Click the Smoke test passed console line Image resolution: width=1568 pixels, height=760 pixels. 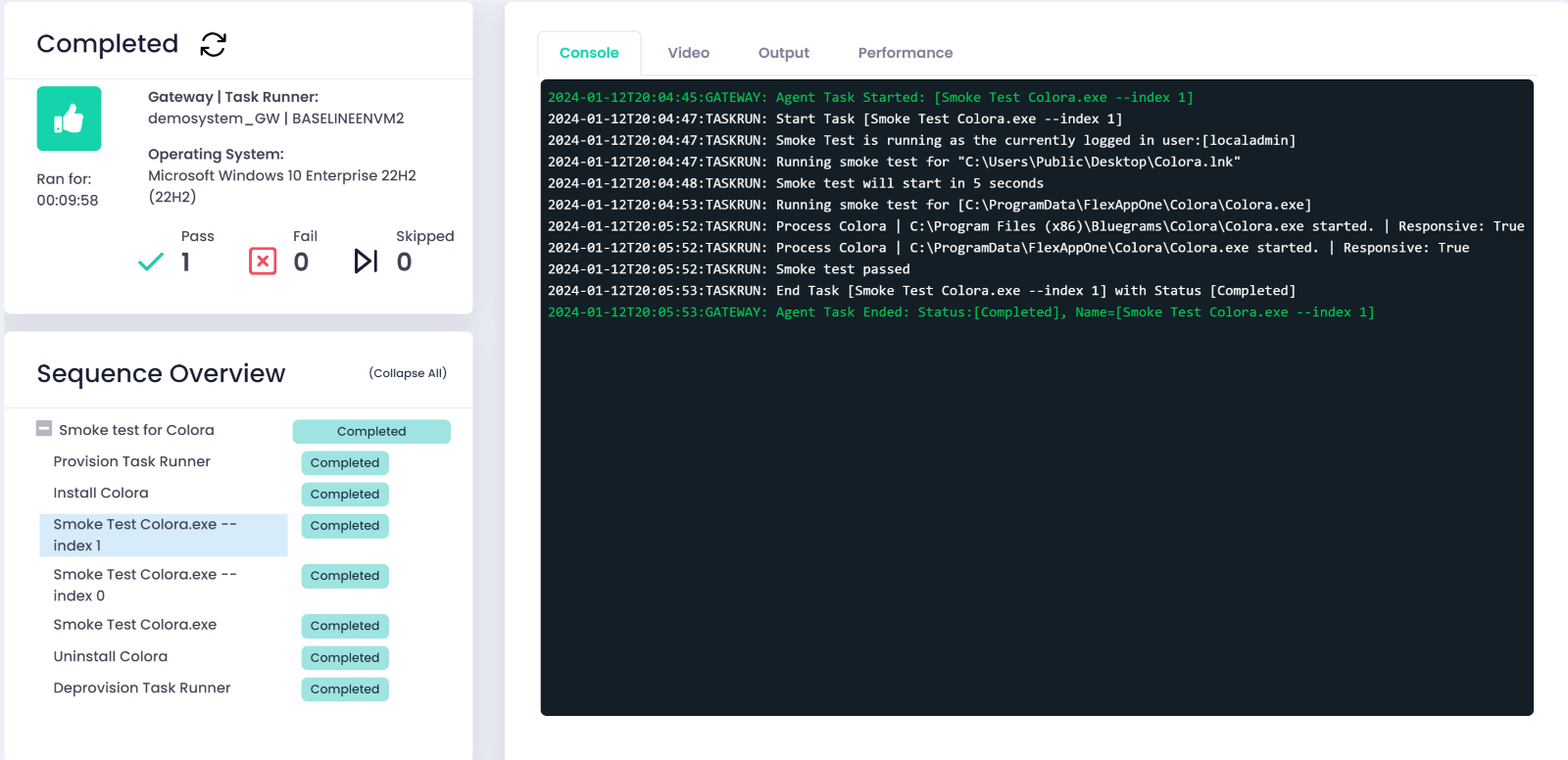point(843,269)
